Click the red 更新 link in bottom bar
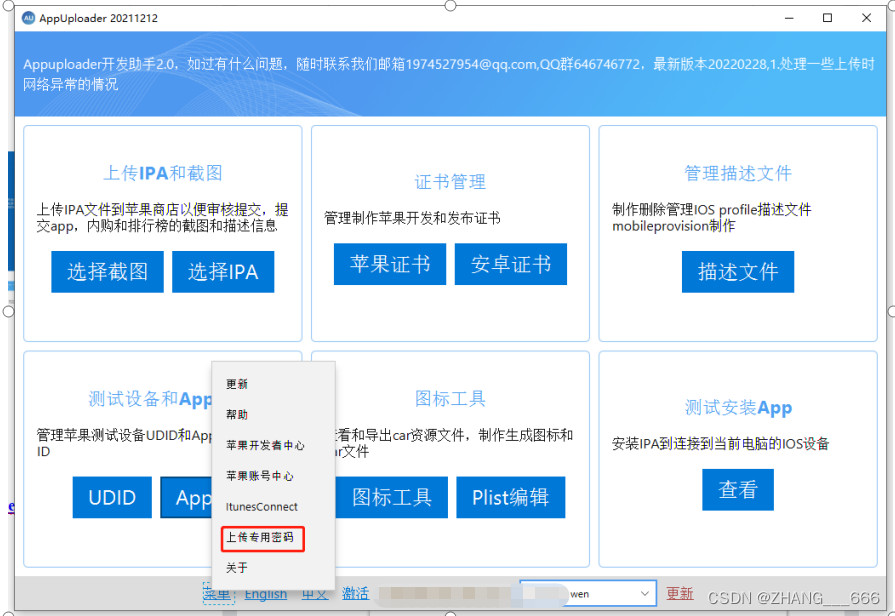The image size is (895, 616). tap(680, 594)
